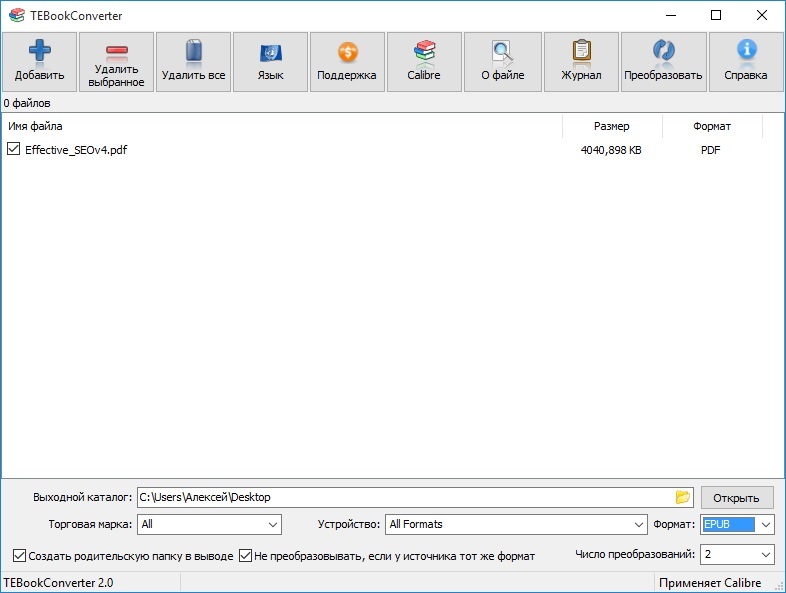Sort by Размер column header
The width and height of the screenshot is (786, 593).
point(612,126)
